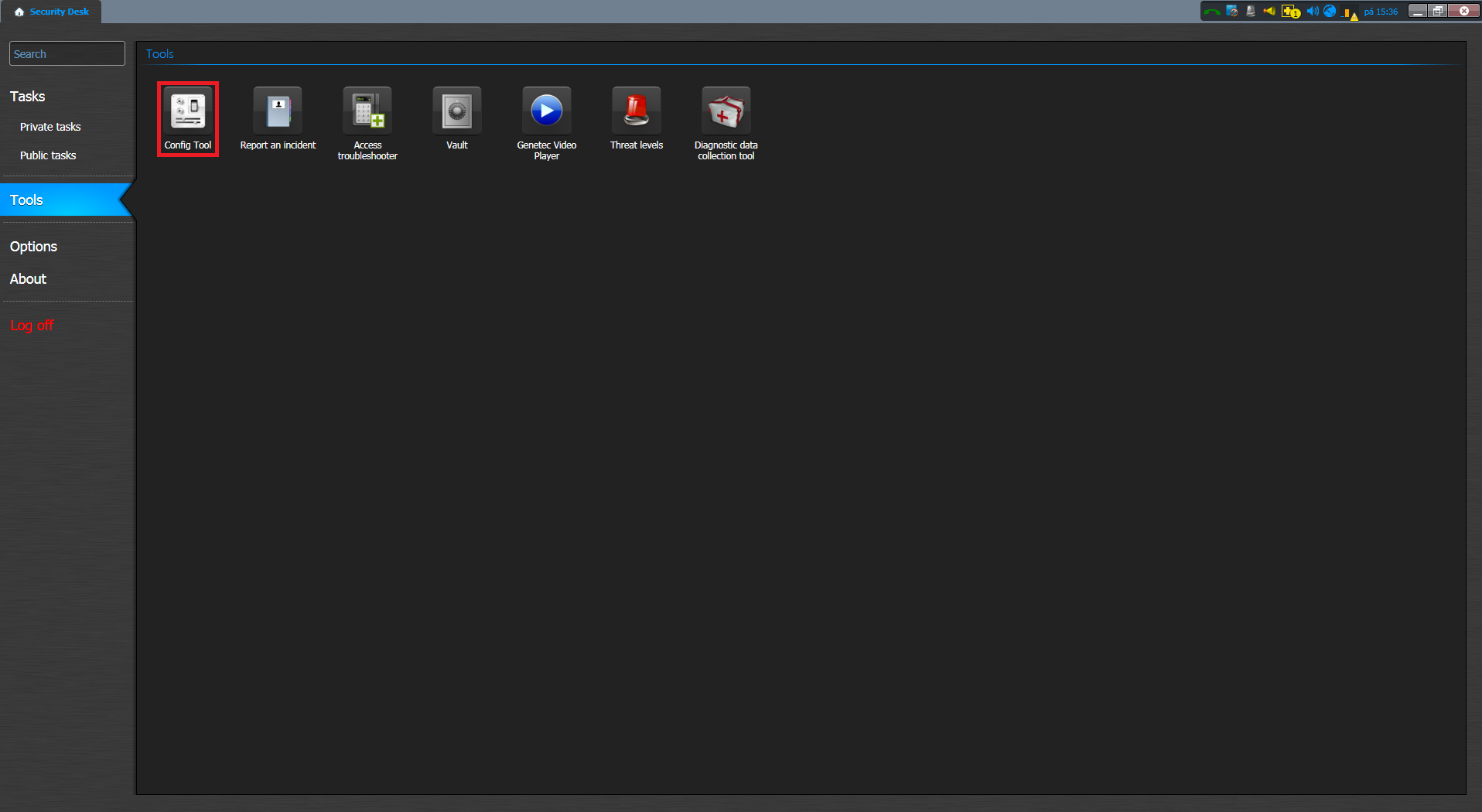The width and height of the screenshot is (1482, 812).
Task: Click the blue globe tray icon
Action: [x=1330, y=12]
